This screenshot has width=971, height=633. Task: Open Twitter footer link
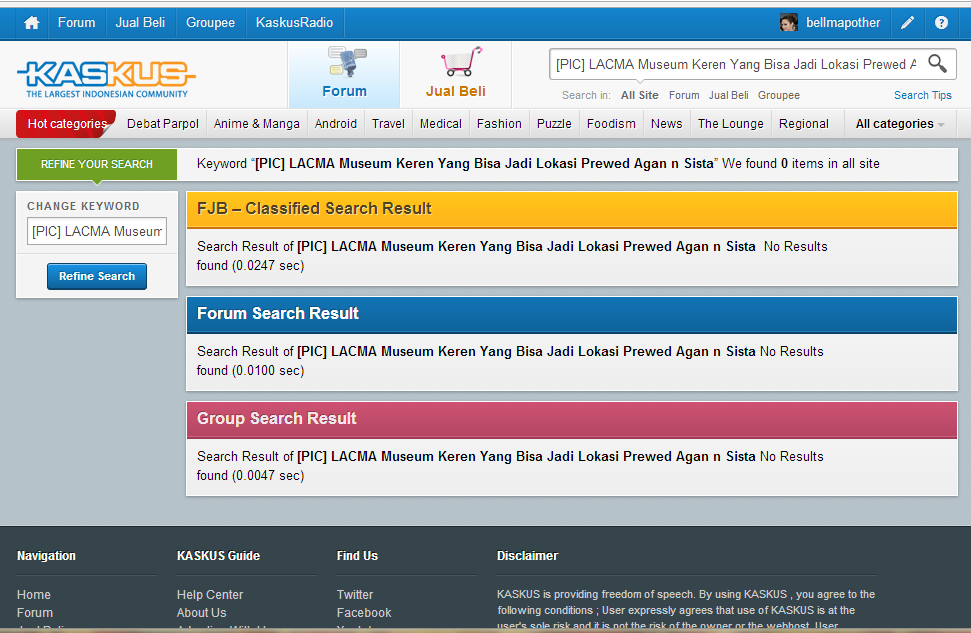(355, 595)
